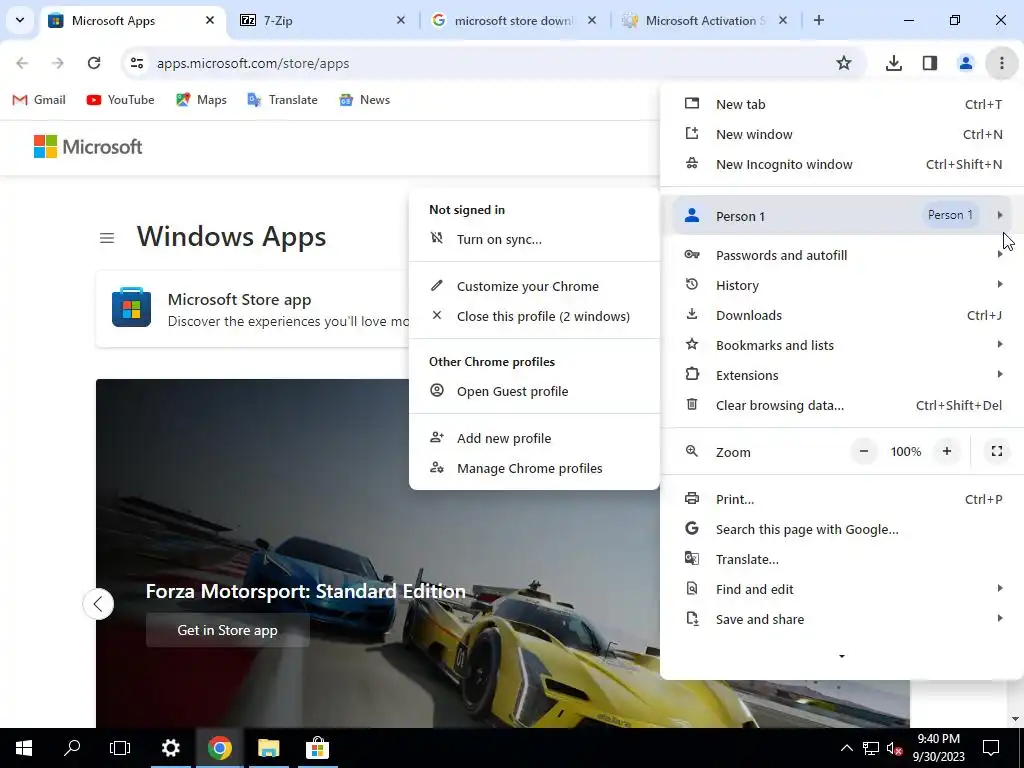Choose Print from the menu
Image resolution: width=1024 pixels, height=768 pixels.
pos(842,500)
